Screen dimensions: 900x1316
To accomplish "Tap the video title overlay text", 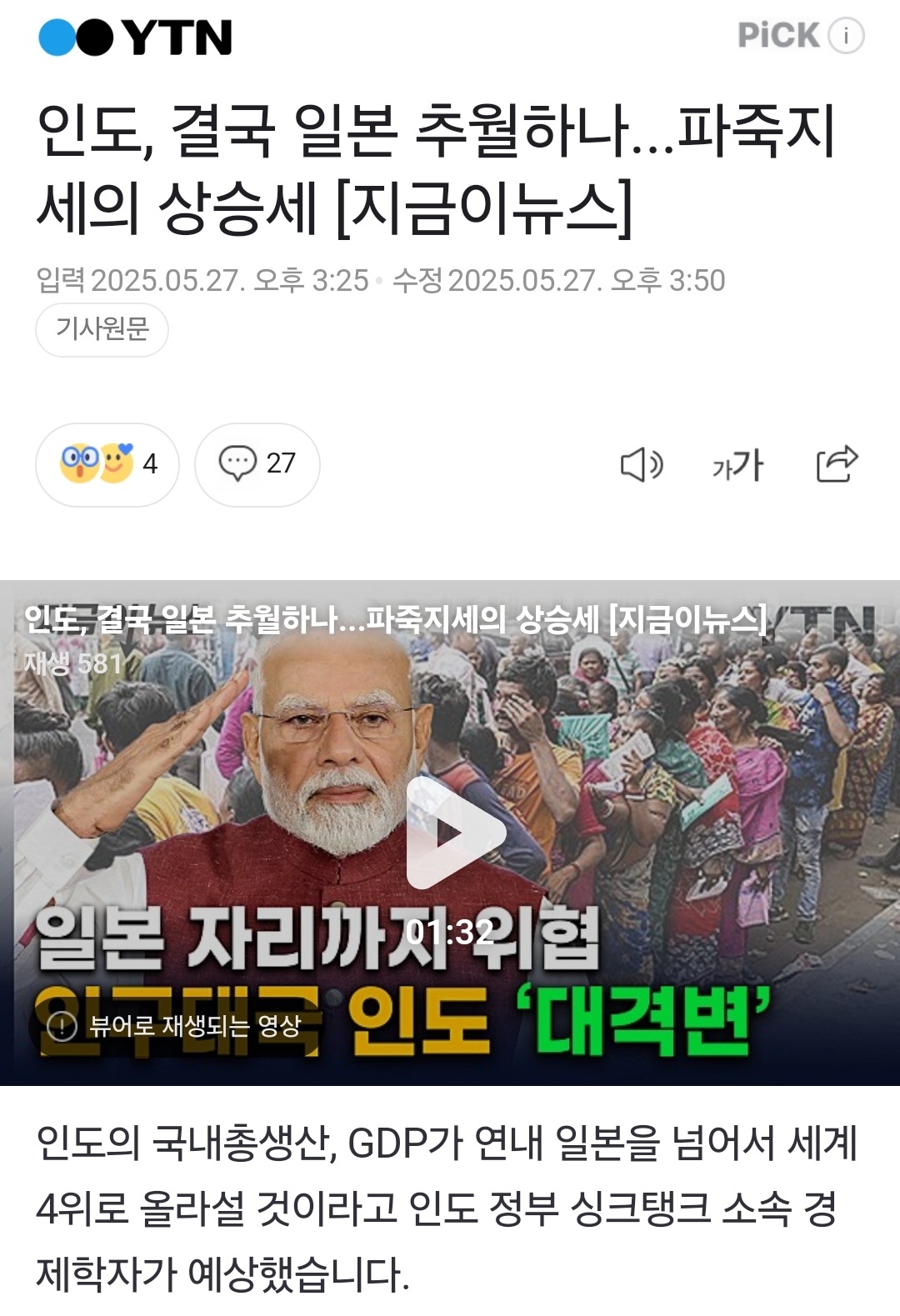I will click(395, 619).
